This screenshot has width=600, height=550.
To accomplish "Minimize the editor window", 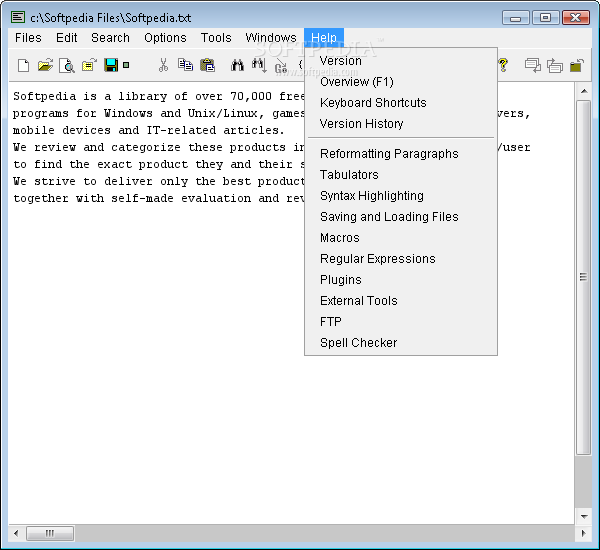I will pos(515,18).
